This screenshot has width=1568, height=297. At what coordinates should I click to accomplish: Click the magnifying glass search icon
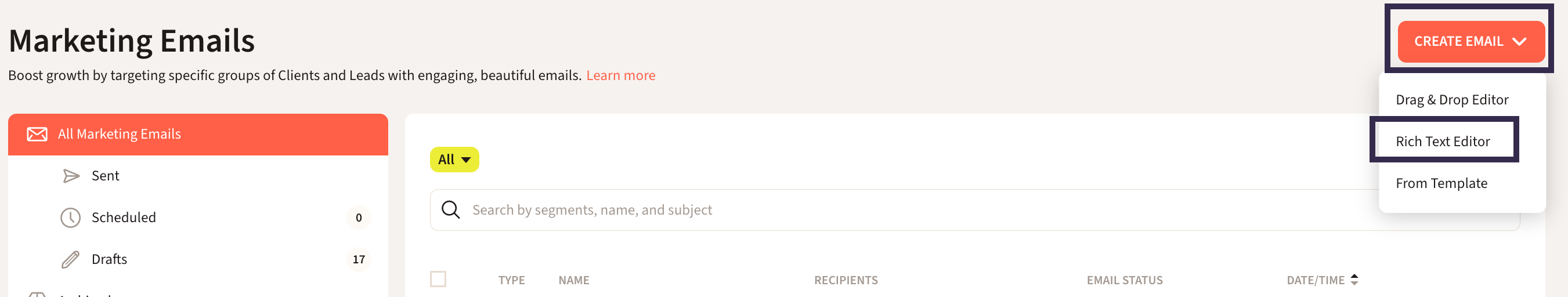tap(450, 210)
